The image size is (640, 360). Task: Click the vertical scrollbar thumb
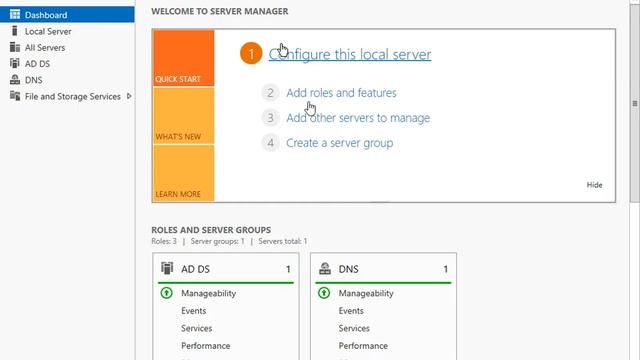(x=635, y=104)
